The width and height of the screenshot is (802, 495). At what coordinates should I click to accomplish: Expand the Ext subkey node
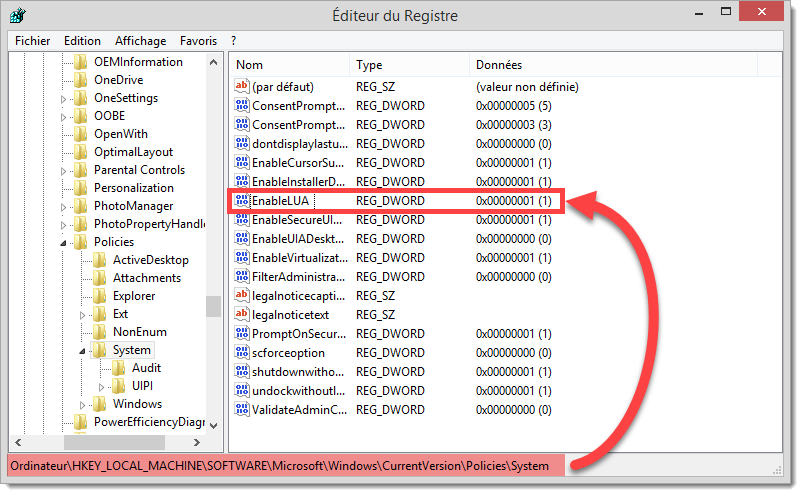click(82, 315)
